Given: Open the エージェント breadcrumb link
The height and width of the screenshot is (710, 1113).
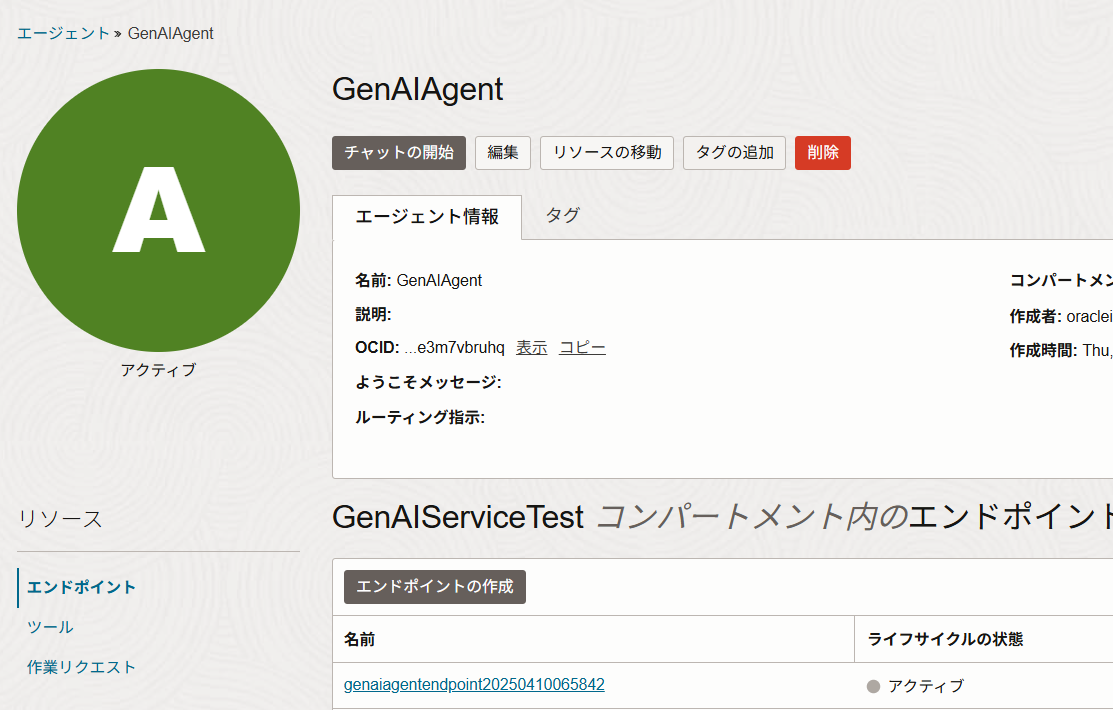Looking at the screenshot, I should click(x=63, y=33).
